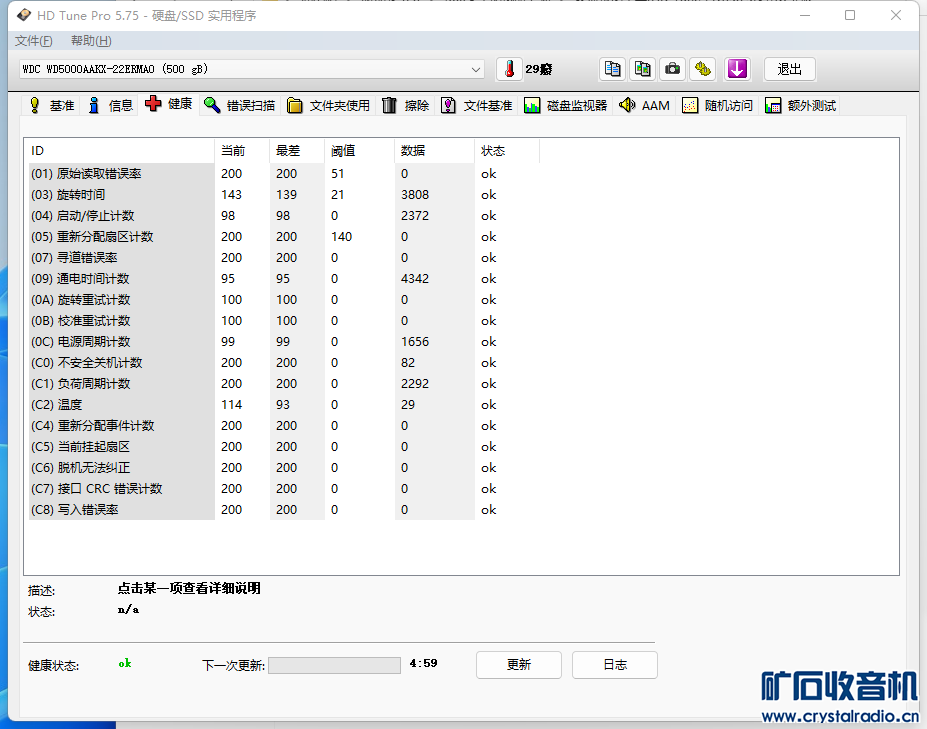Select the (0B) 校准重试计数 row
Viewport: 927px width, 729px height.
click(284, 320)
